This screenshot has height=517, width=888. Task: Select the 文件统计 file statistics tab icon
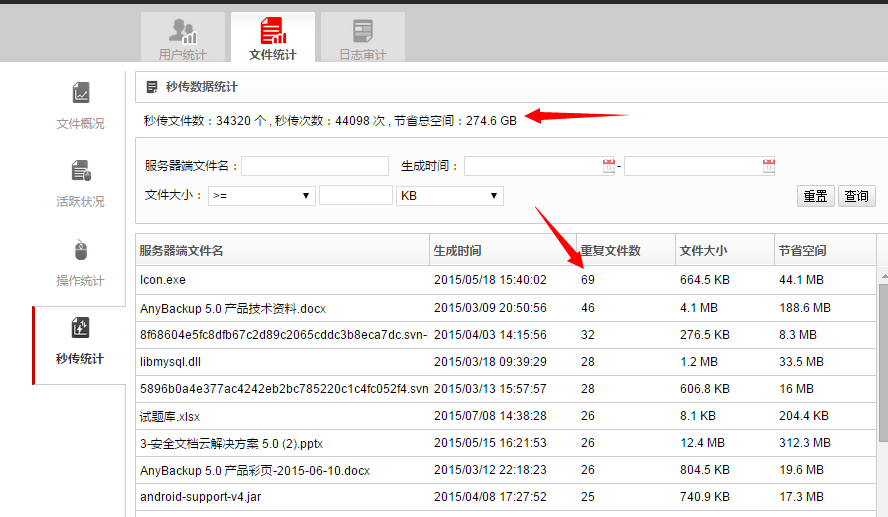pyautogui.click(x=272, y=31)
